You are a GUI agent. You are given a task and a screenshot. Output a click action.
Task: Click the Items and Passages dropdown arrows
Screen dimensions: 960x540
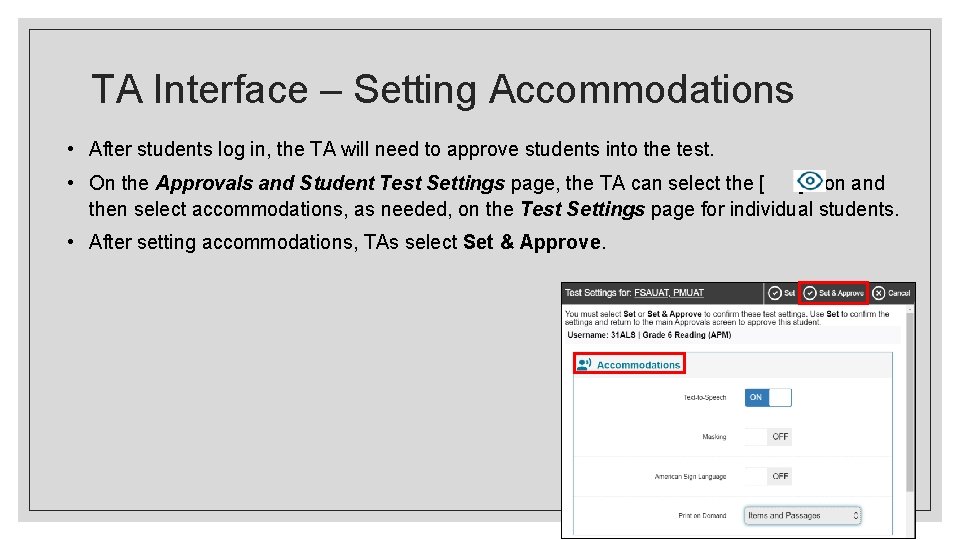(x=855, y=516)
